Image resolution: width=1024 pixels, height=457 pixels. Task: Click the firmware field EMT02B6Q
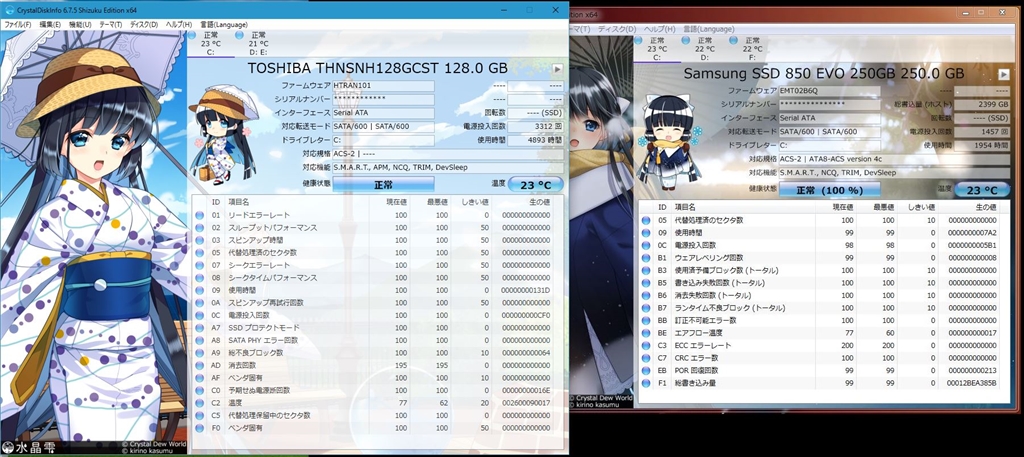829,91
